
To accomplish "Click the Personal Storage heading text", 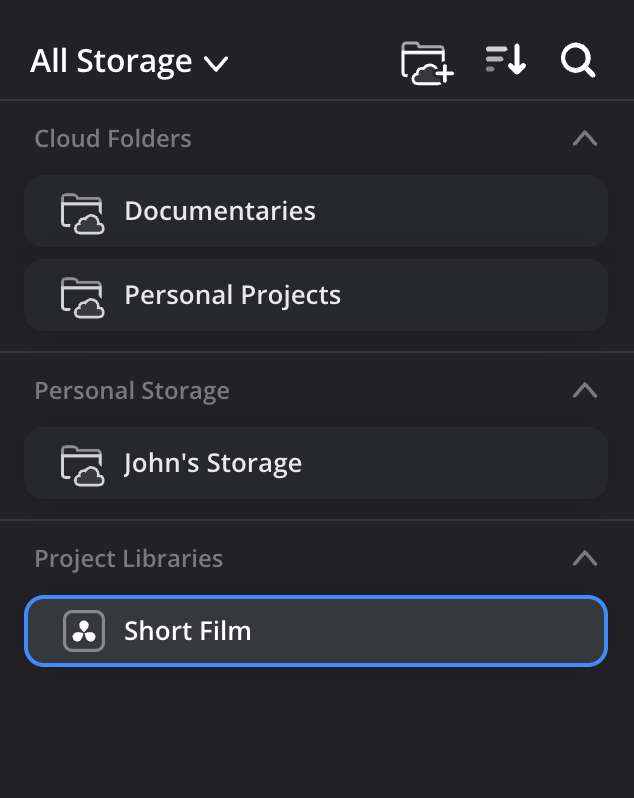I will coord(132,391).
